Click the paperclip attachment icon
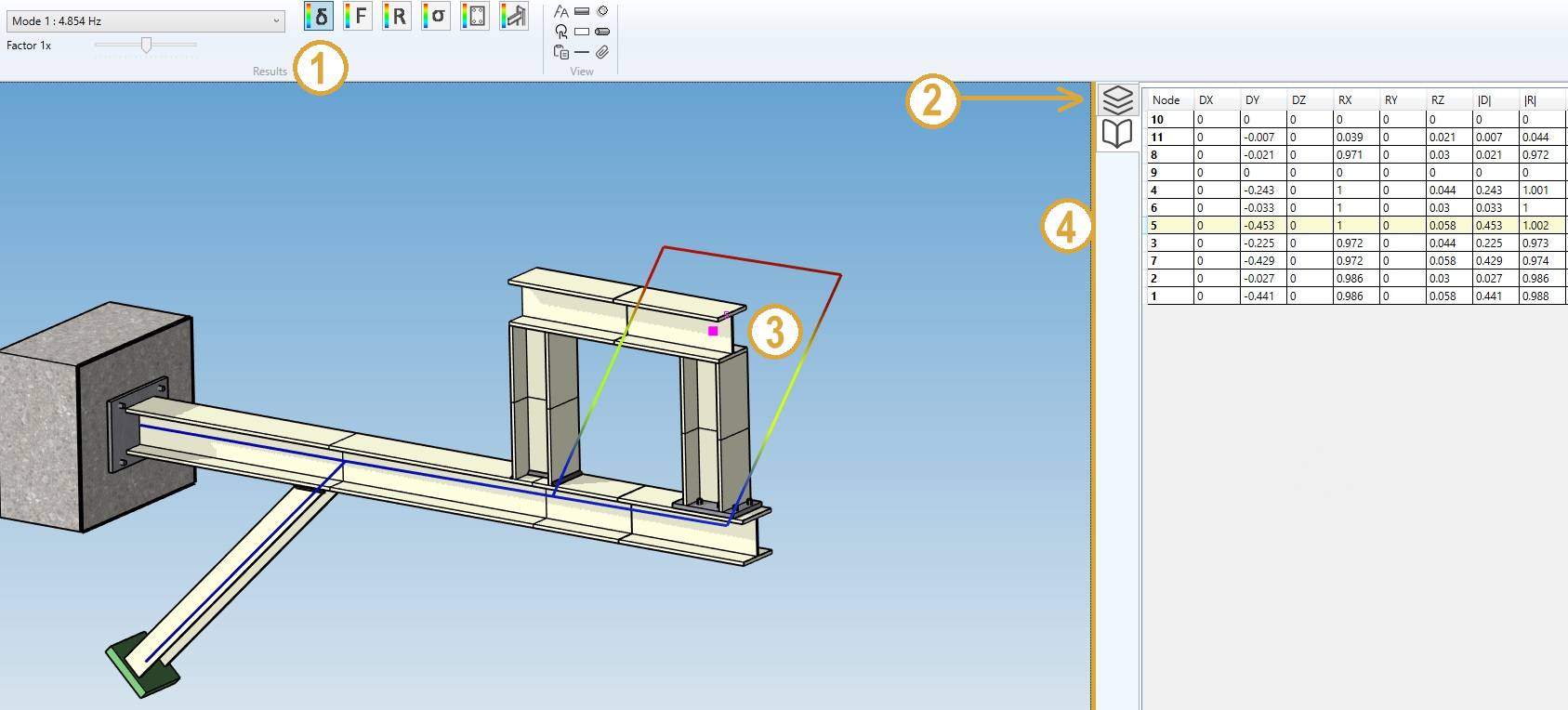Image resolution: width=1568 pixels, height=710 pixels. tap(602, 52)
